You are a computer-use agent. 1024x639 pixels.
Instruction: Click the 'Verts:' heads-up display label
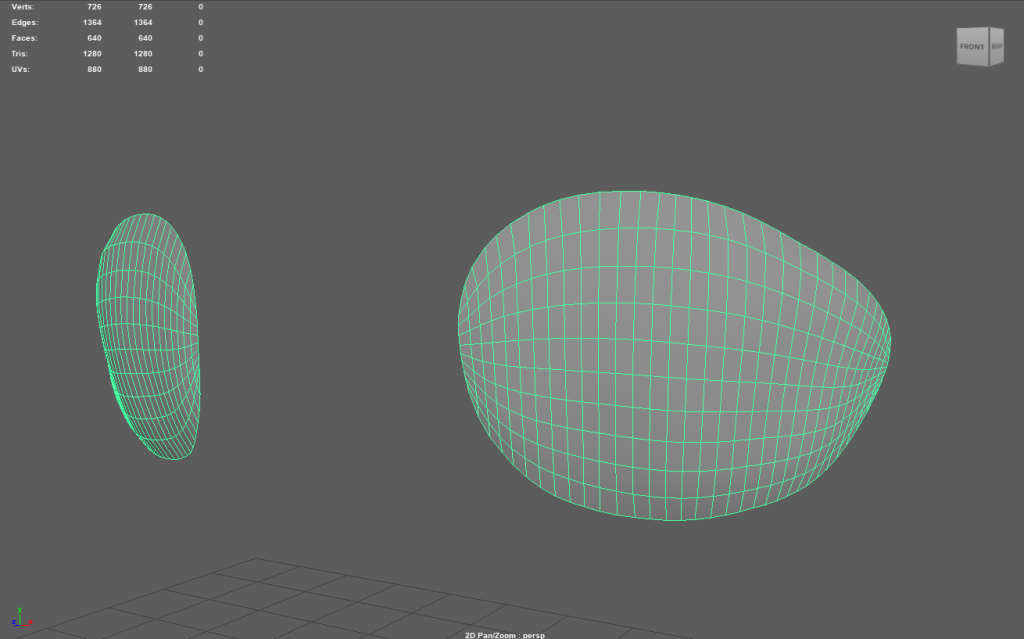coord(23,7)
